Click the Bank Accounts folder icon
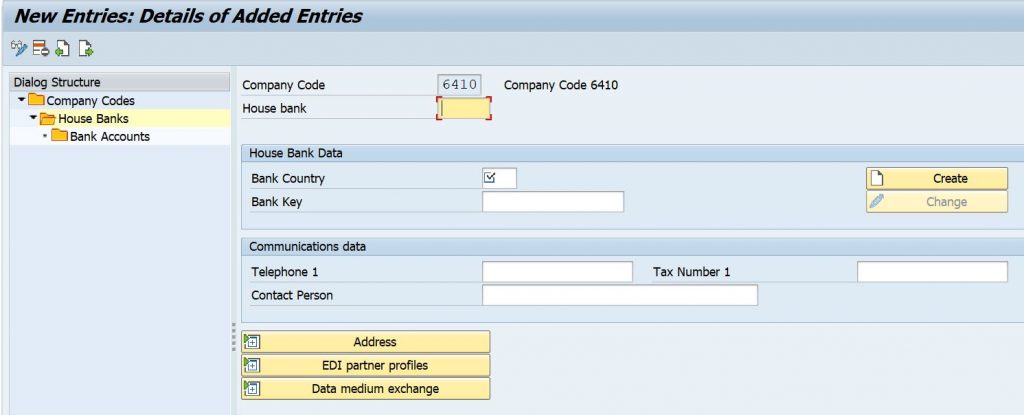The height and width of the screenshot is (415, 1024). 59,136
